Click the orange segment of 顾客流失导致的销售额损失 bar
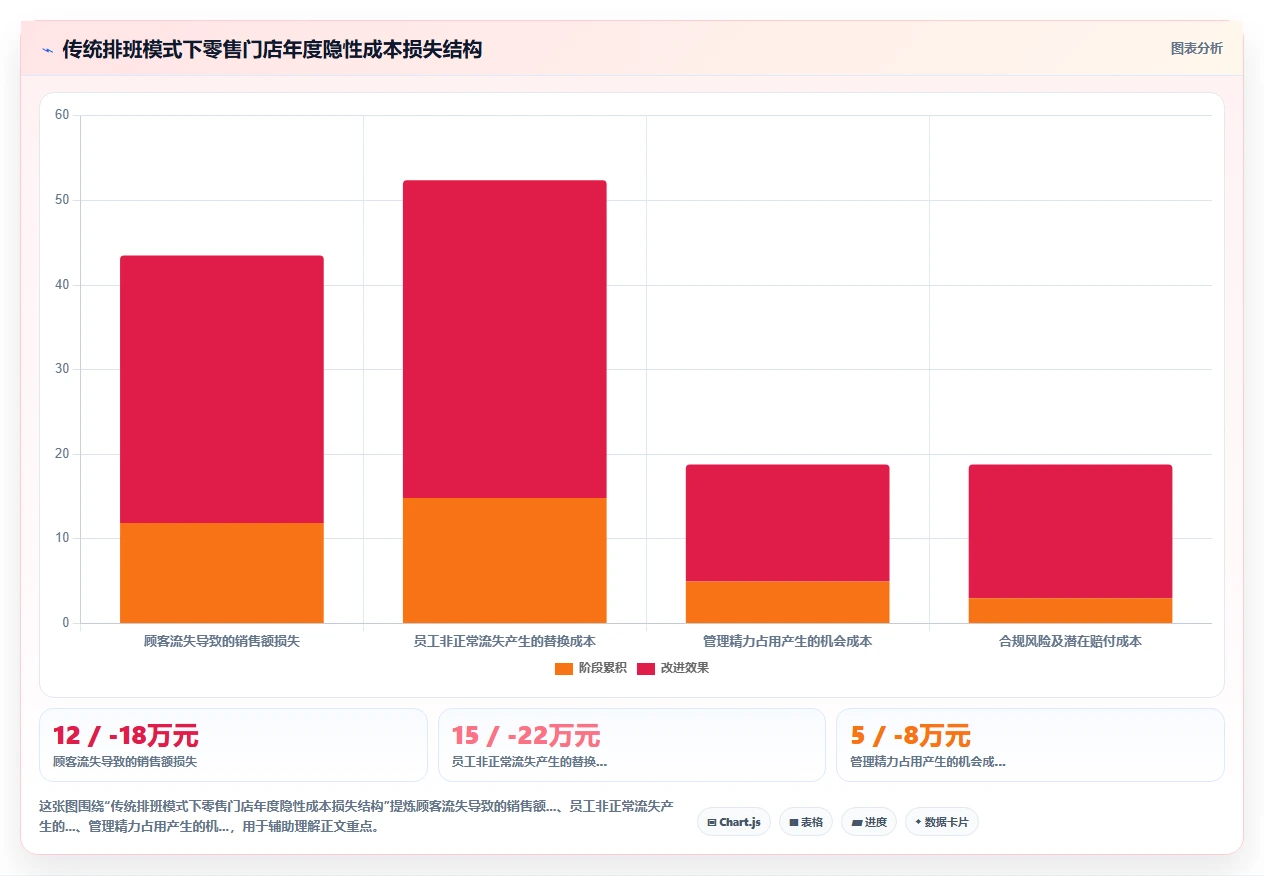The width and height of the screenshot is (1264, 876). (222, 573)
